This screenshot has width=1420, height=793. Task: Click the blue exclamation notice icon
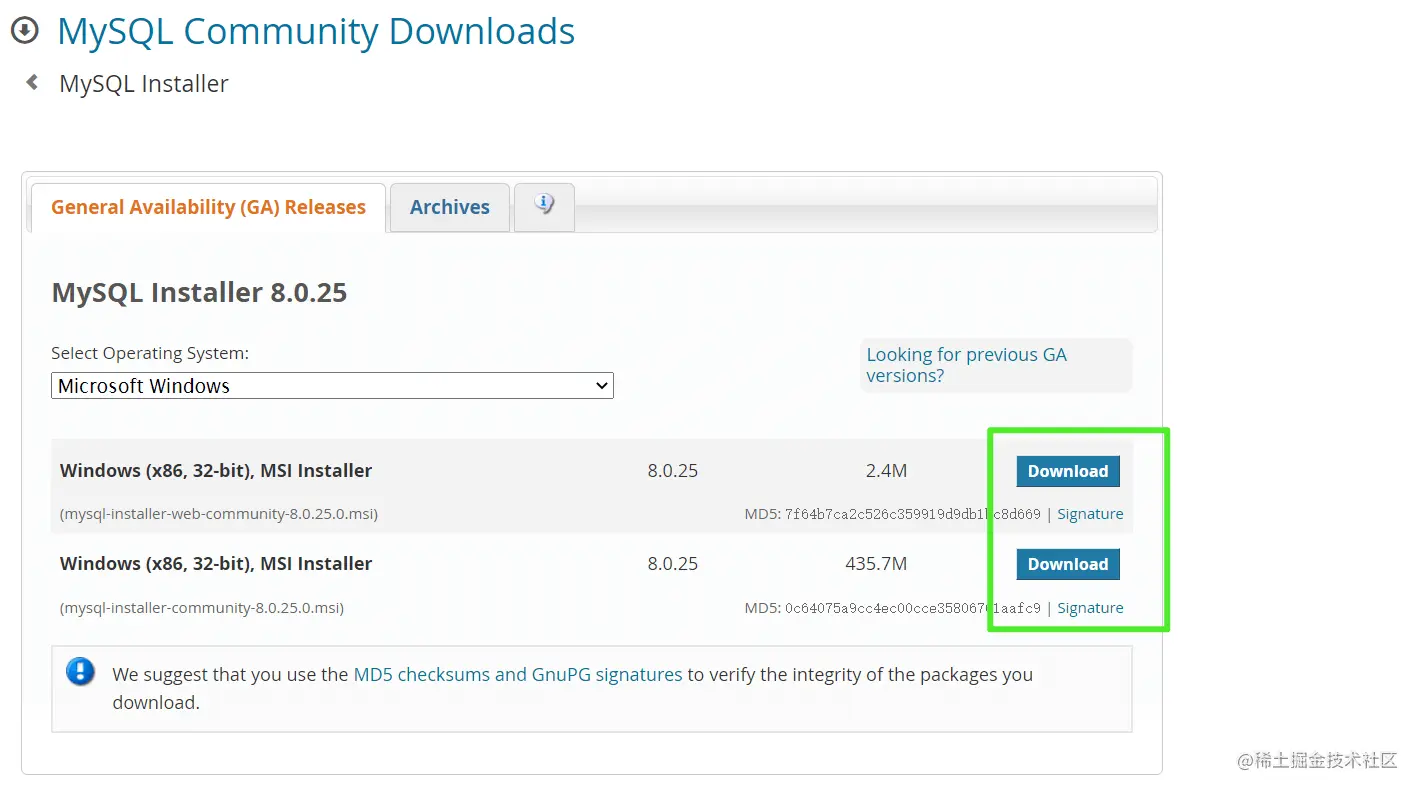coord(81,671)
